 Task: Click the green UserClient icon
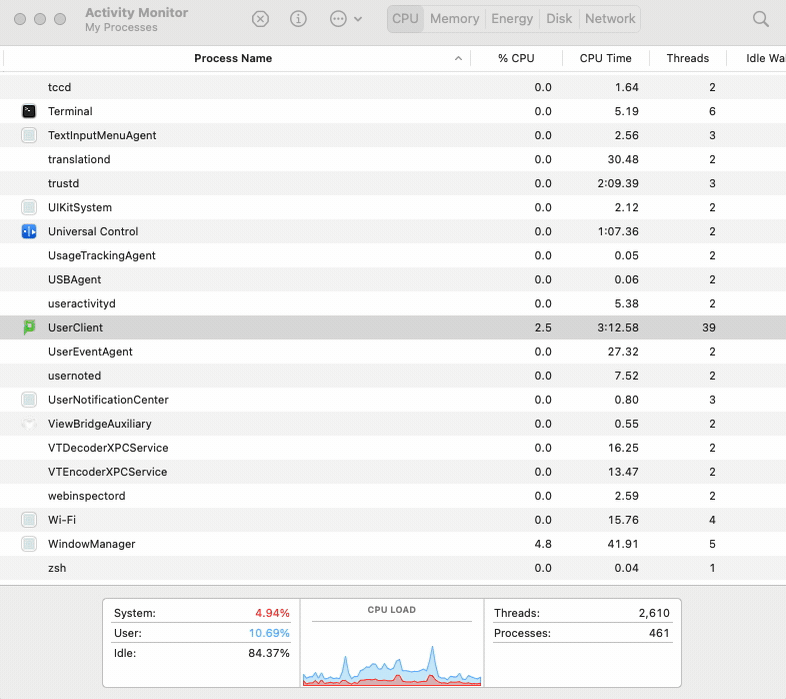tap(29, 327)
